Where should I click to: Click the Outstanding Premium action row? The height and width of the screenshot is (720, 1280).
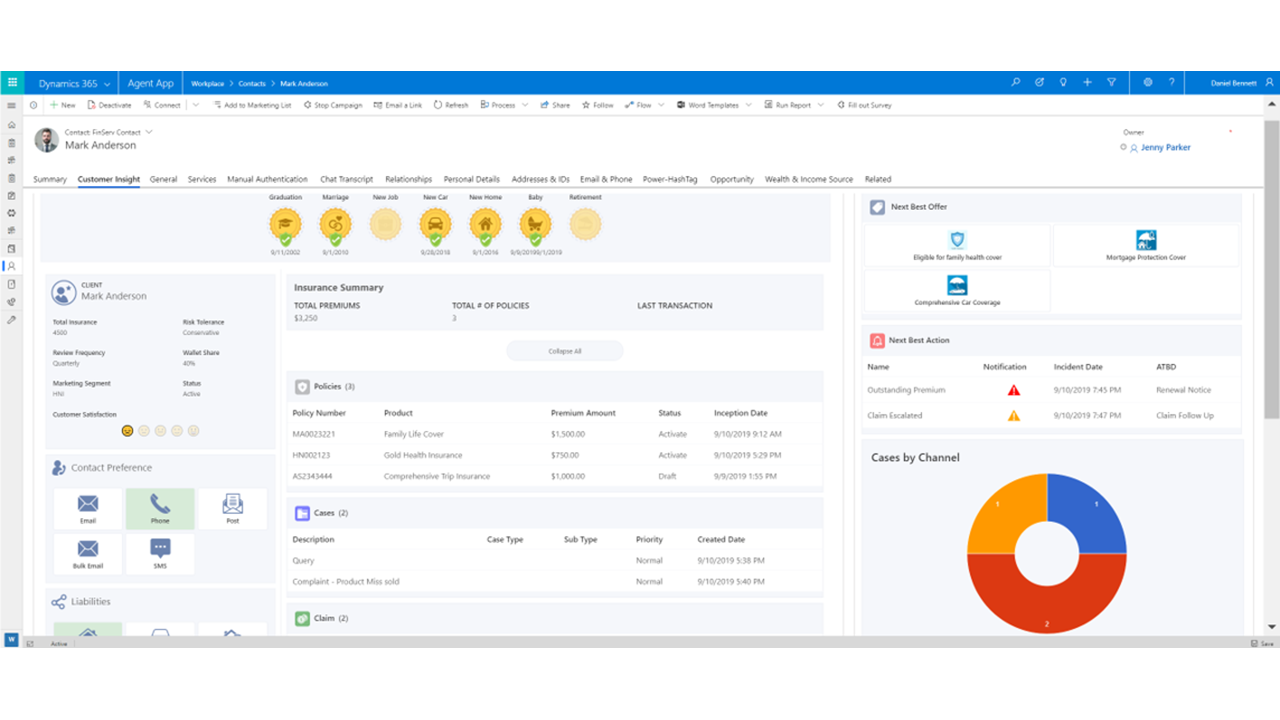point(1051,390)
